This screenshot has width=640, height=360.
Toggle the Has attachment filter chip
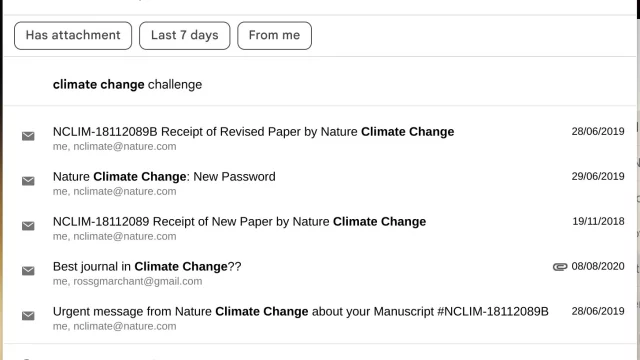73,36
